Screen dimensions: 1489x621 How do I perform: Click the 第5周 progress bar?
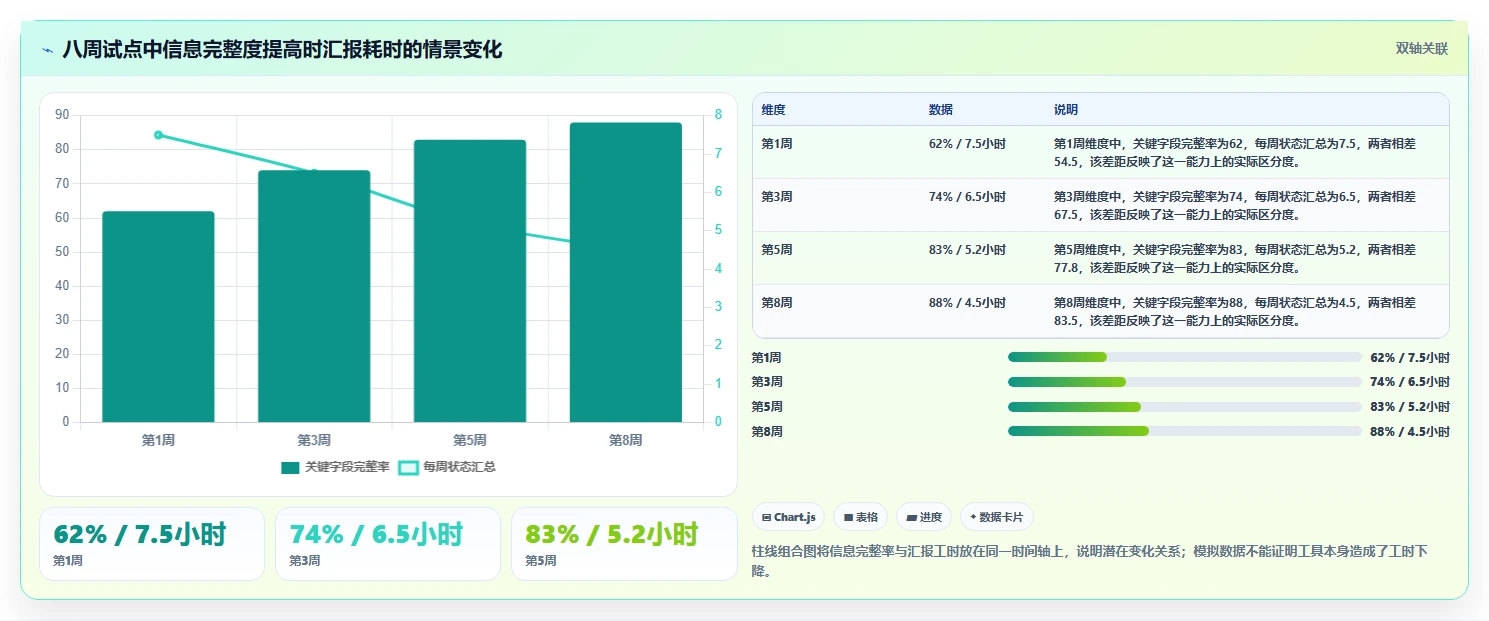[1185, 407]
